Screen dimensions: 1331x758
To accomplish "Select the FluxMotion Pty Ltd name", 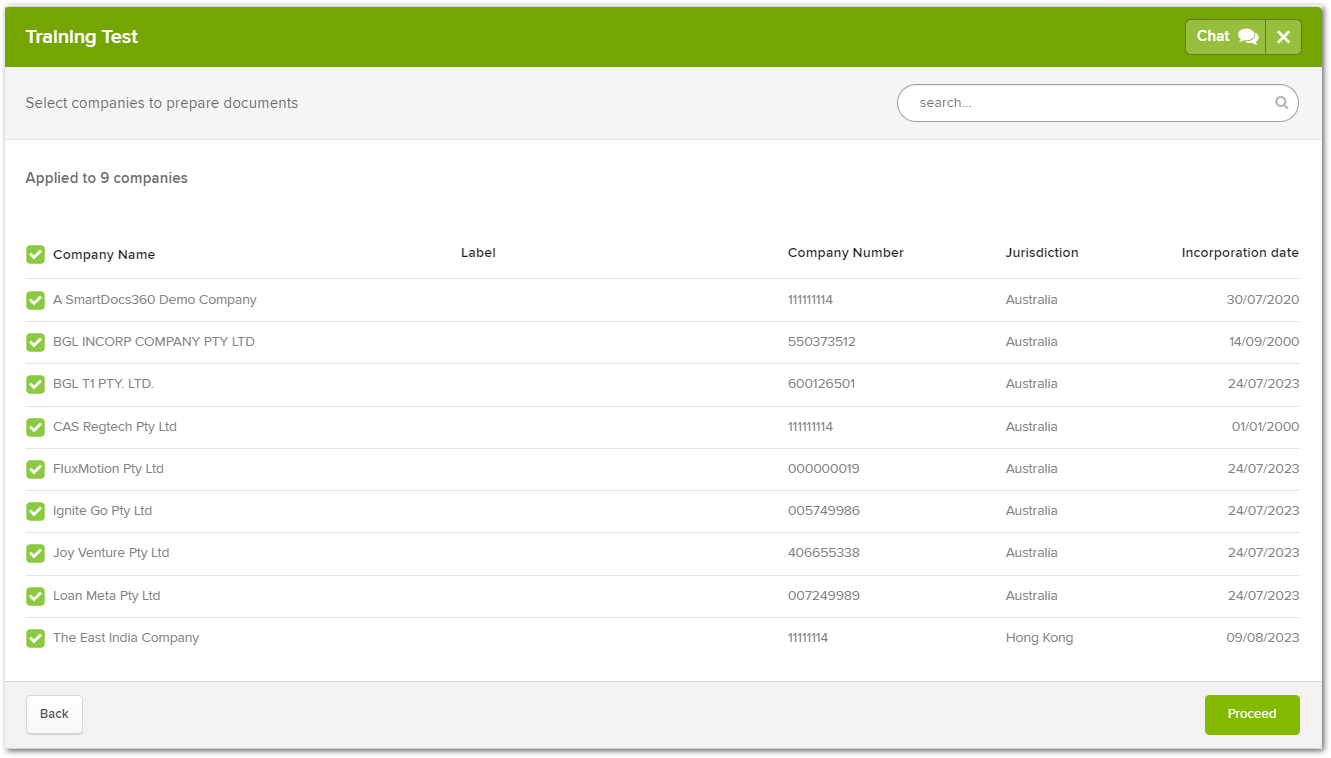I will pyautogui.click(x=108, y=469).
